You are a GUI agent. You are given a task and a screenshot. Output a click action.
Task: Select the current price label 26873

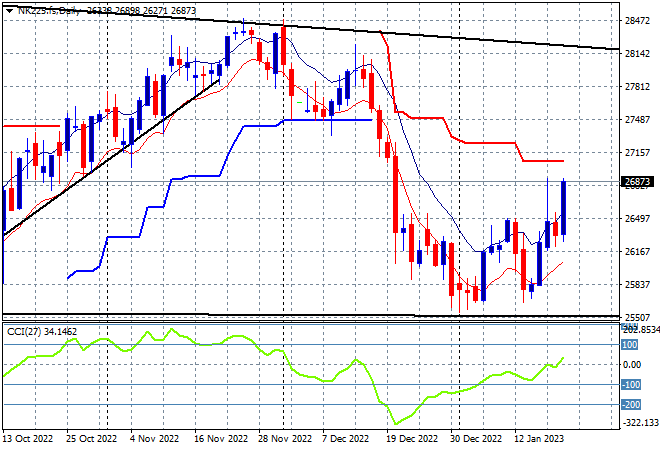point(637,182)
